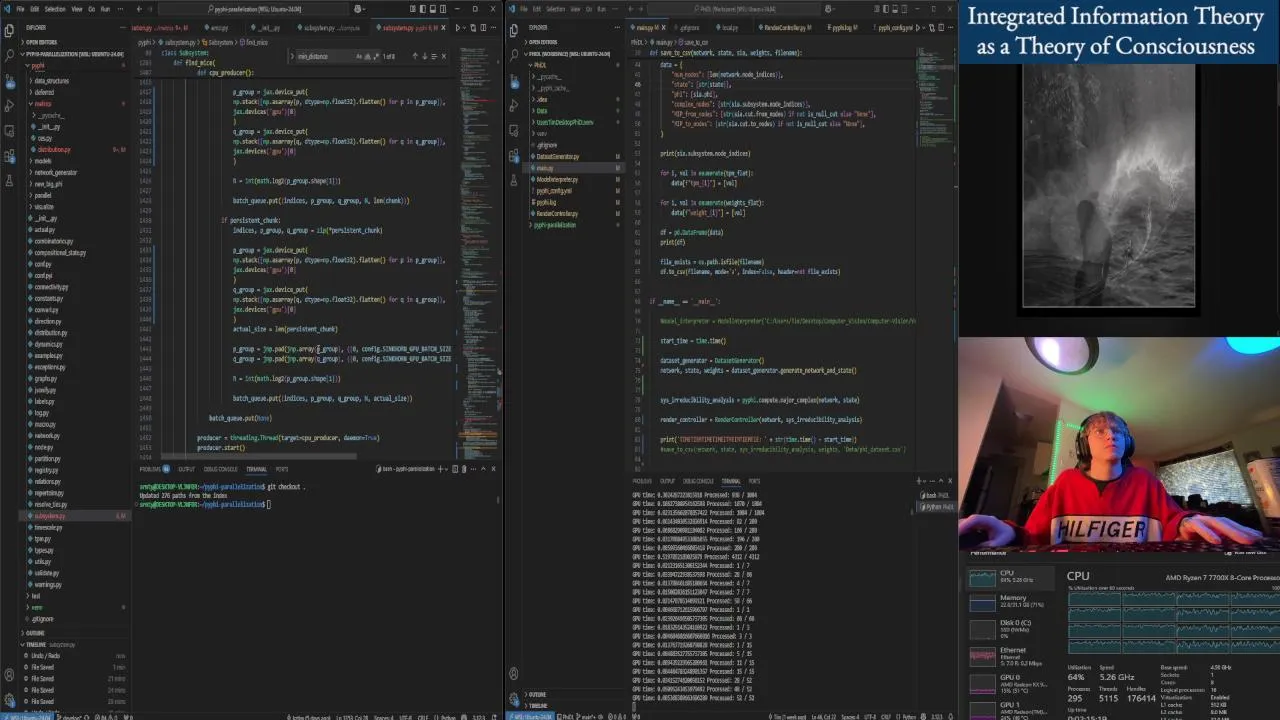1280x720 pixels.
Task: Open distribution.py in left Explorer tree
Action: tap(54, 149)
